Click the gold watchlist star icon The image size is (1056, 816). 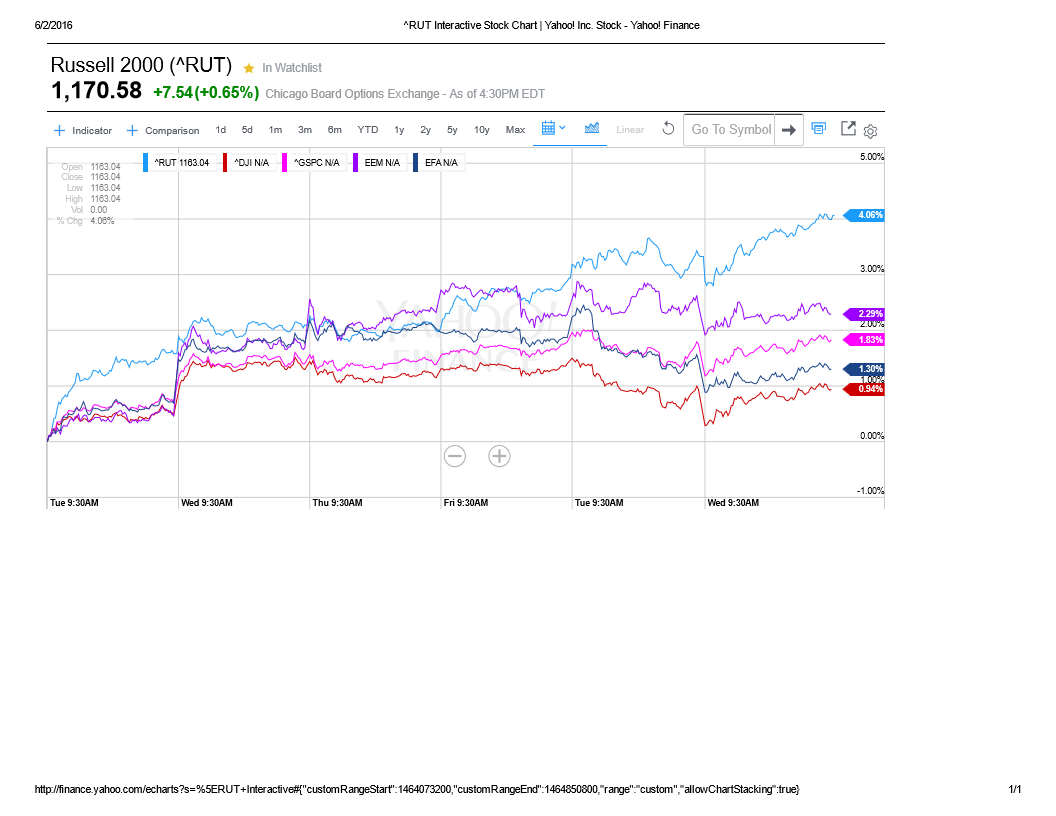[249, 68]
